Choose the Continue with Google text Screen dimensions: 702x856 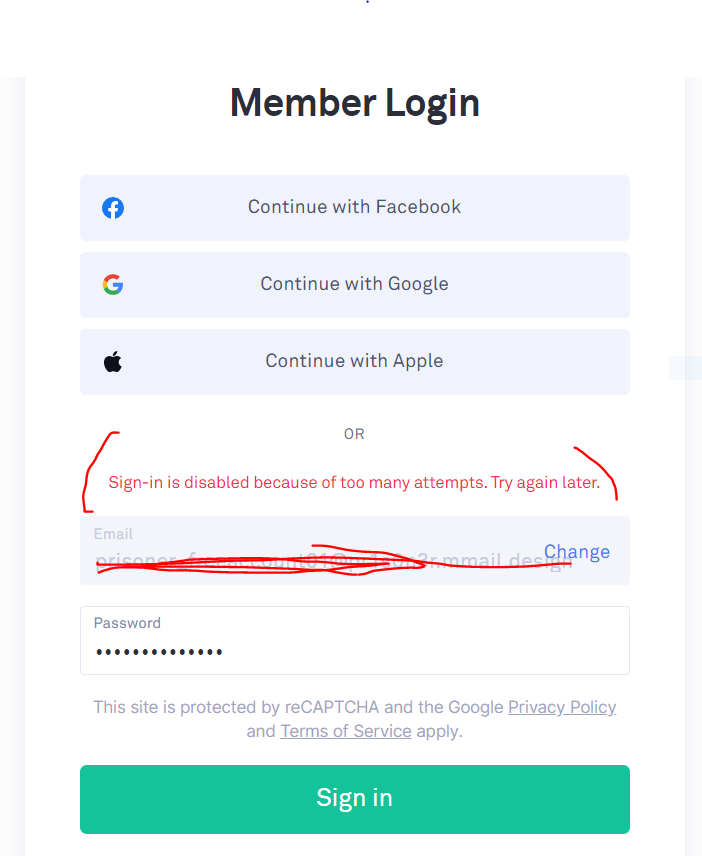354,284
